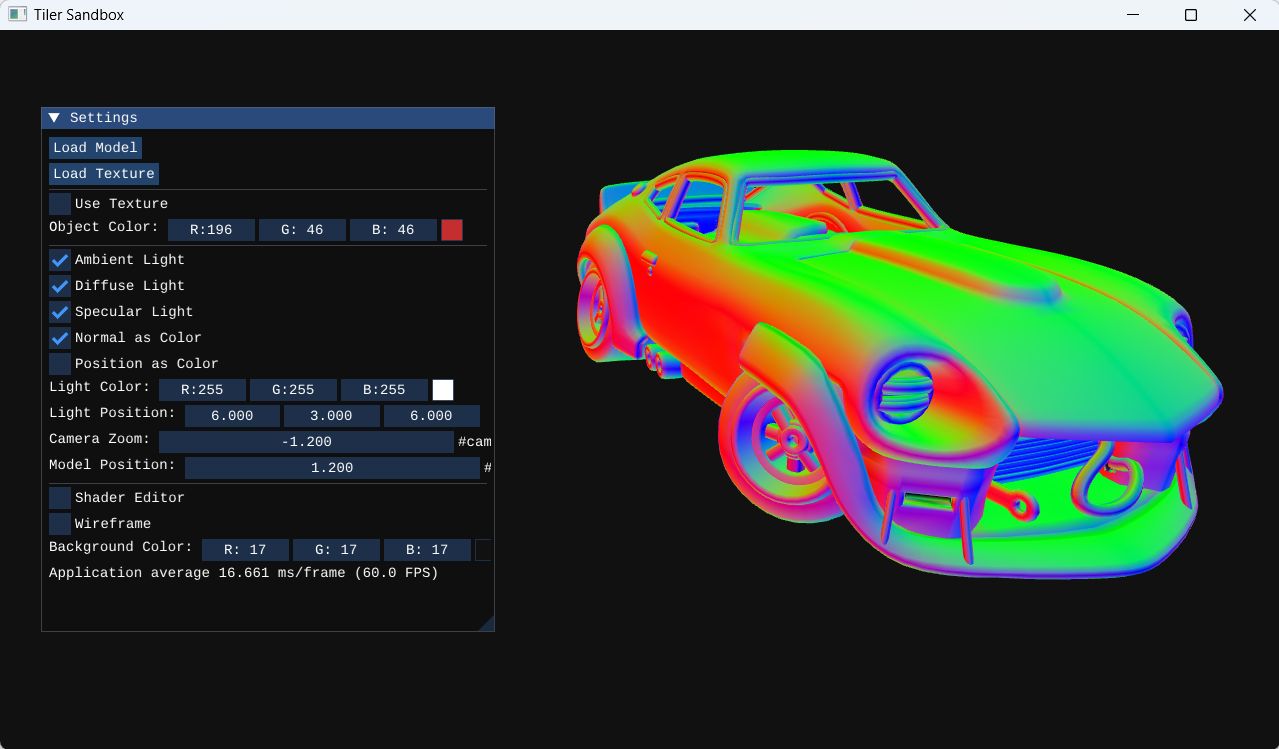Disable the Ambient Light checkbox

point(60,260)
